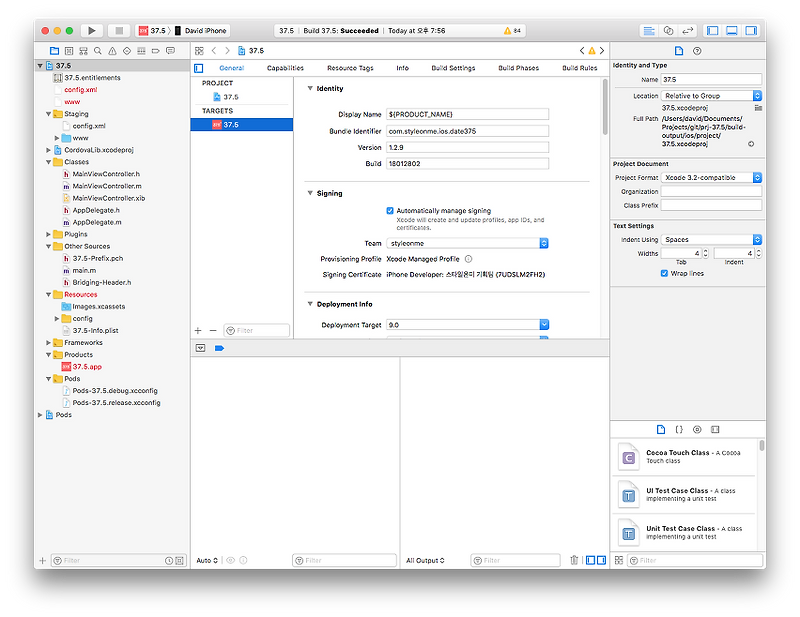Image resolution: width=800 pixels, height=617 pixels.
Task: Switch to the Assistant editor
Action: (668, 31)
